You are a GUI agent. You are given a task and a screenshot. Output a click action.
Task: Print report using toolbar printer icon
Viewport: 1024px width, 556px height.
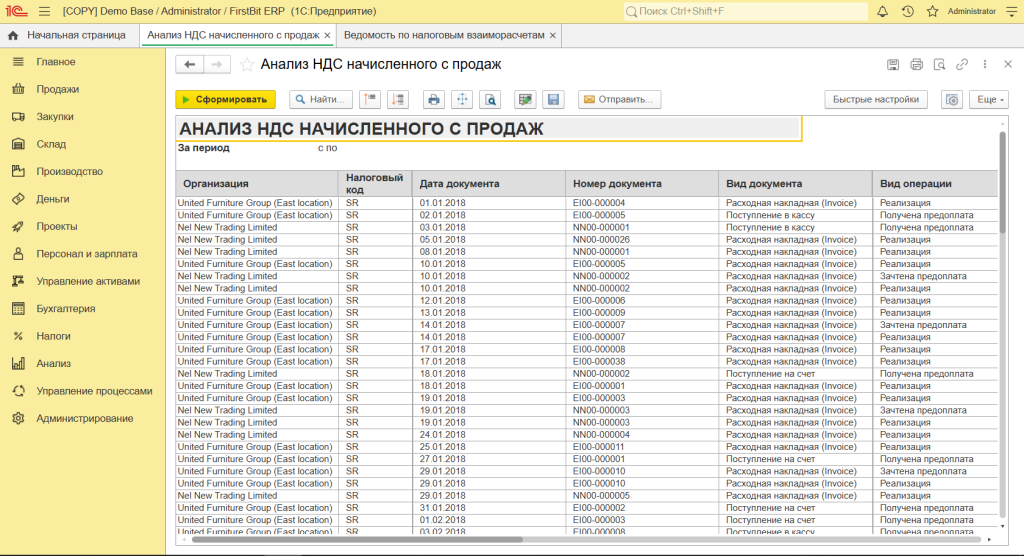click(x=434, y=99)
